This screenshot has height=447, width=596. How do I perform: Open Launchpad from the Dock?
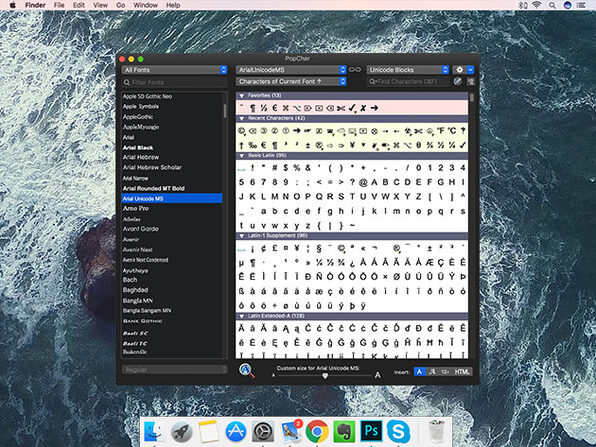182,432
